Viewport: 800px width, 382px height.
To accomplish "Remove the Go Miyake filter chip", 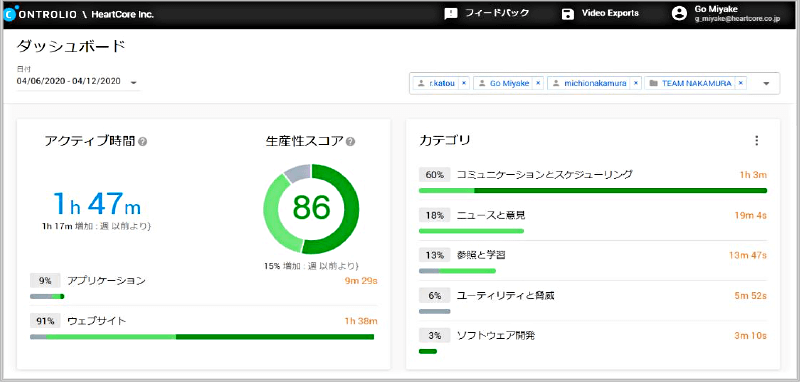I will [x=537, y=83].
